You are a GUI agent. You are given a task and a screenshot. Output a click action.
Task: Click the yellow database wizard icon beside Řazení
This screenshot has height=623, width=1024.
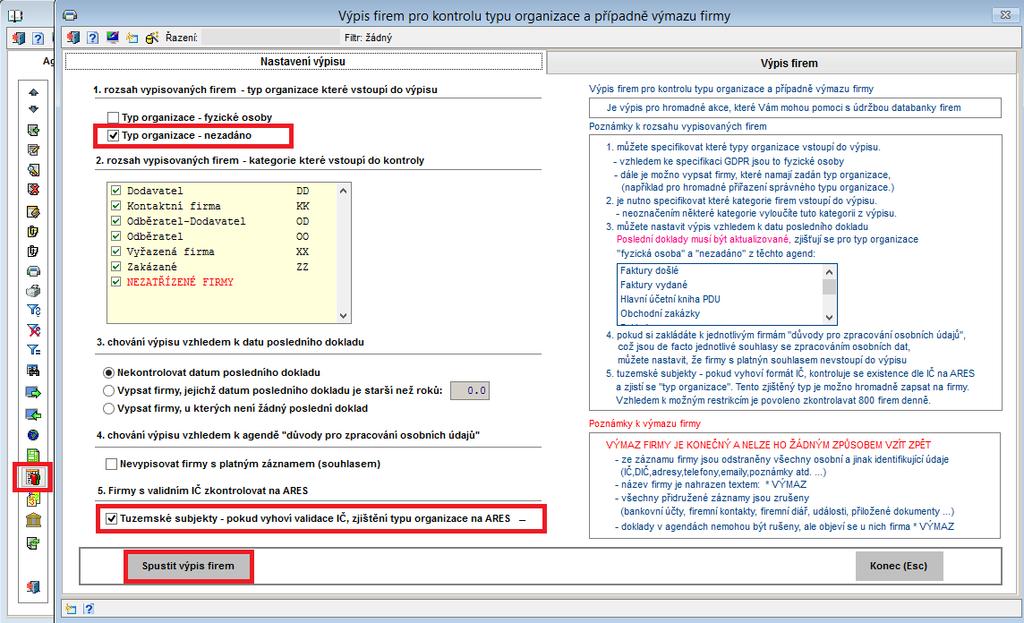pos(152,38)
